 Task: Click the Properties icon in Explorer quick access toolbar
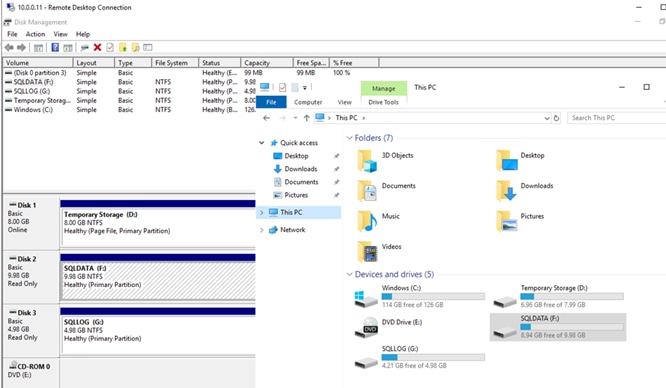click(x=282, y=88)
